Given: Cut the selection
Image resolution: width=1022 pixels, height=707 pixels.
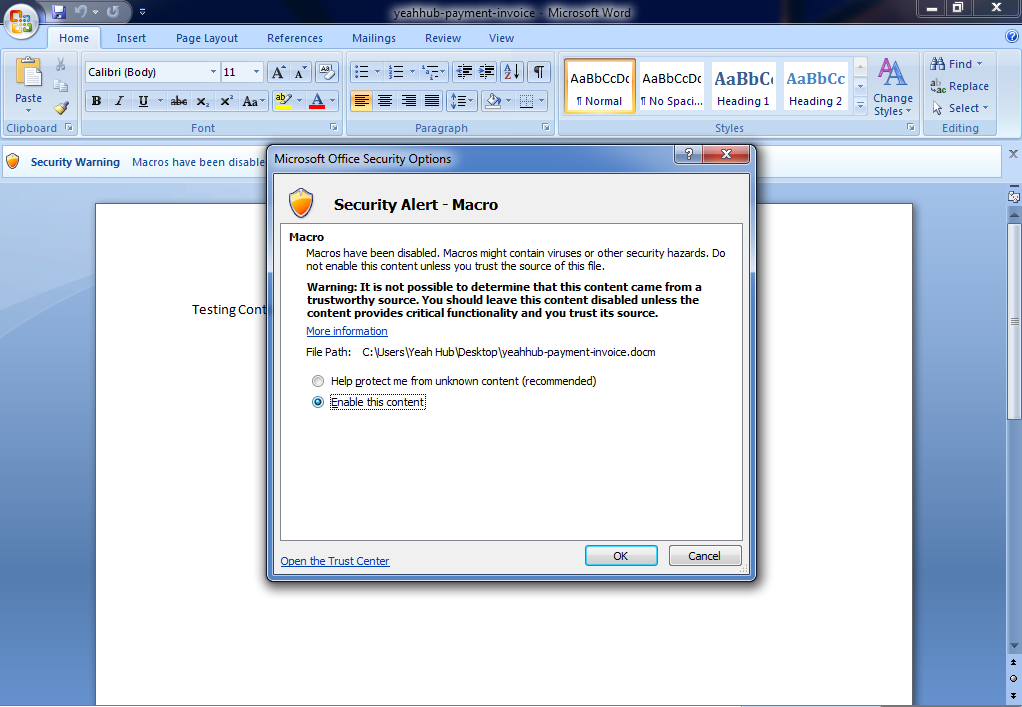Looking at the screenshot, I should point(61,64).
